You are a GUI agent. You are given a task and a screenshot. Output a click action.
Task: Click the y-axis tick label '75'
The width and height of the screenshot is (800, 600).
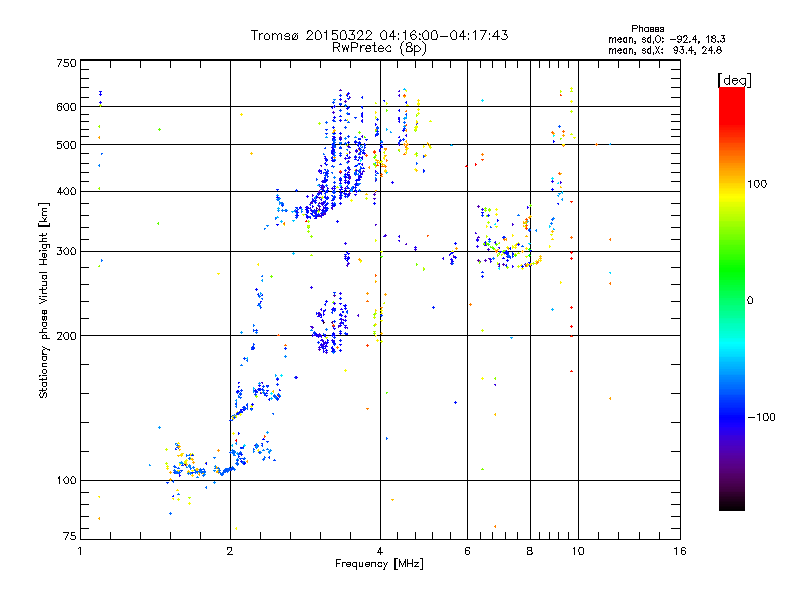70,536
